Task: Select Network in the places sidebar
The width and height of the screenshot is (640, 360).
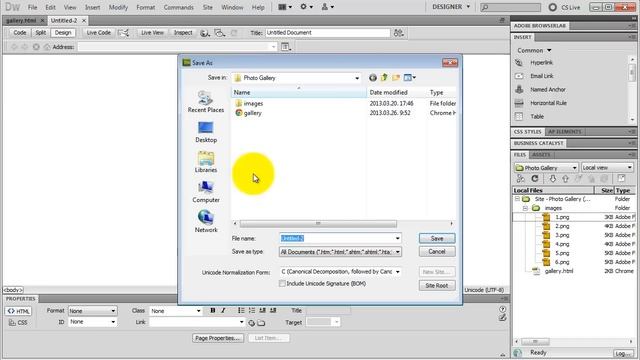Action: click(206, 222)
